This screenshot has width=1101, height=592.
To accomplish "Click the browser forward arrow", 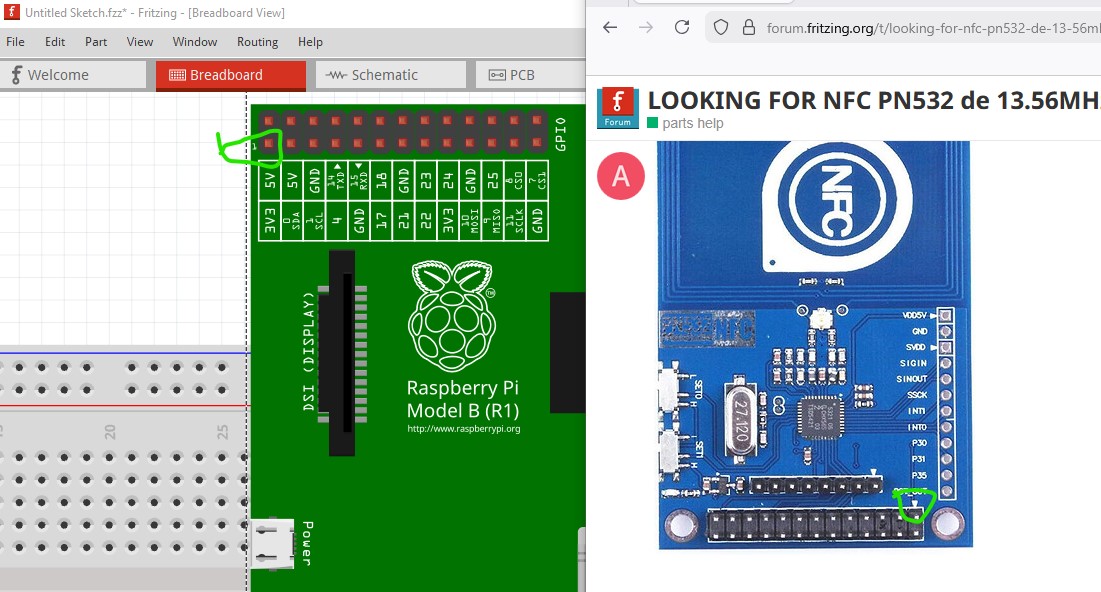I will click(646, 27).
